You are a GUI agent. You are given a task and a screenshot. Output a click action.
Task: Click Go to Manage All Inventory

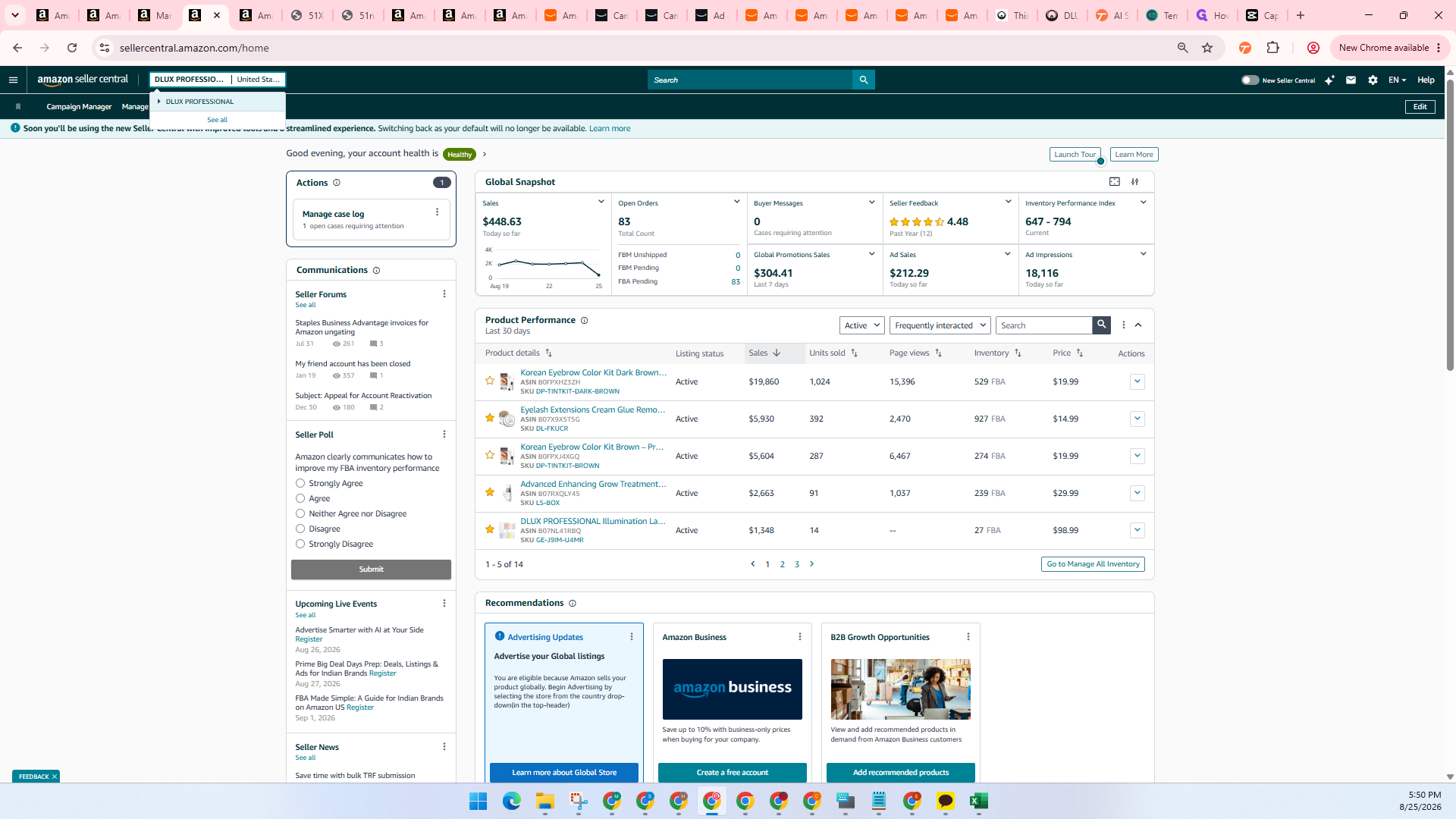click(1093, 563)
